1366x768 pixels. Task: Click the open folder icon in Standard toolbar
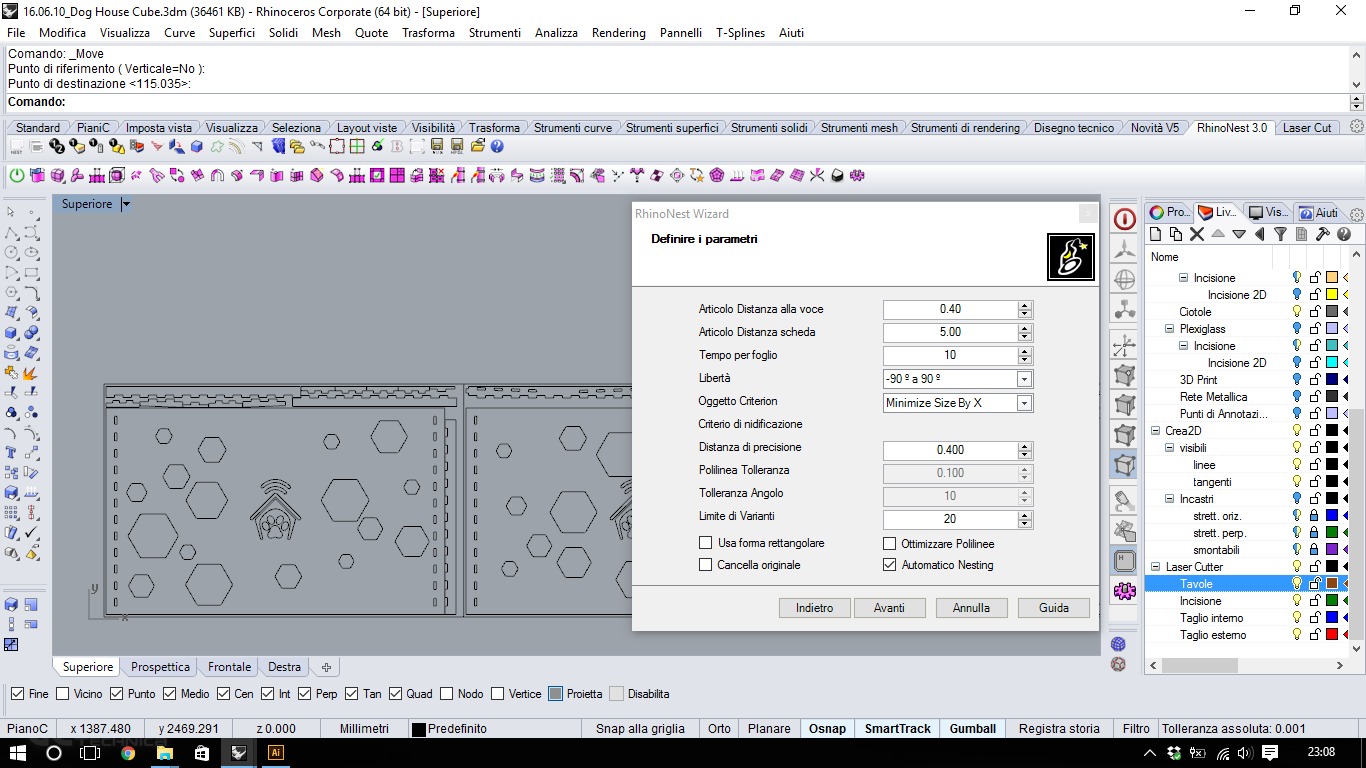[x=477, y=146]
